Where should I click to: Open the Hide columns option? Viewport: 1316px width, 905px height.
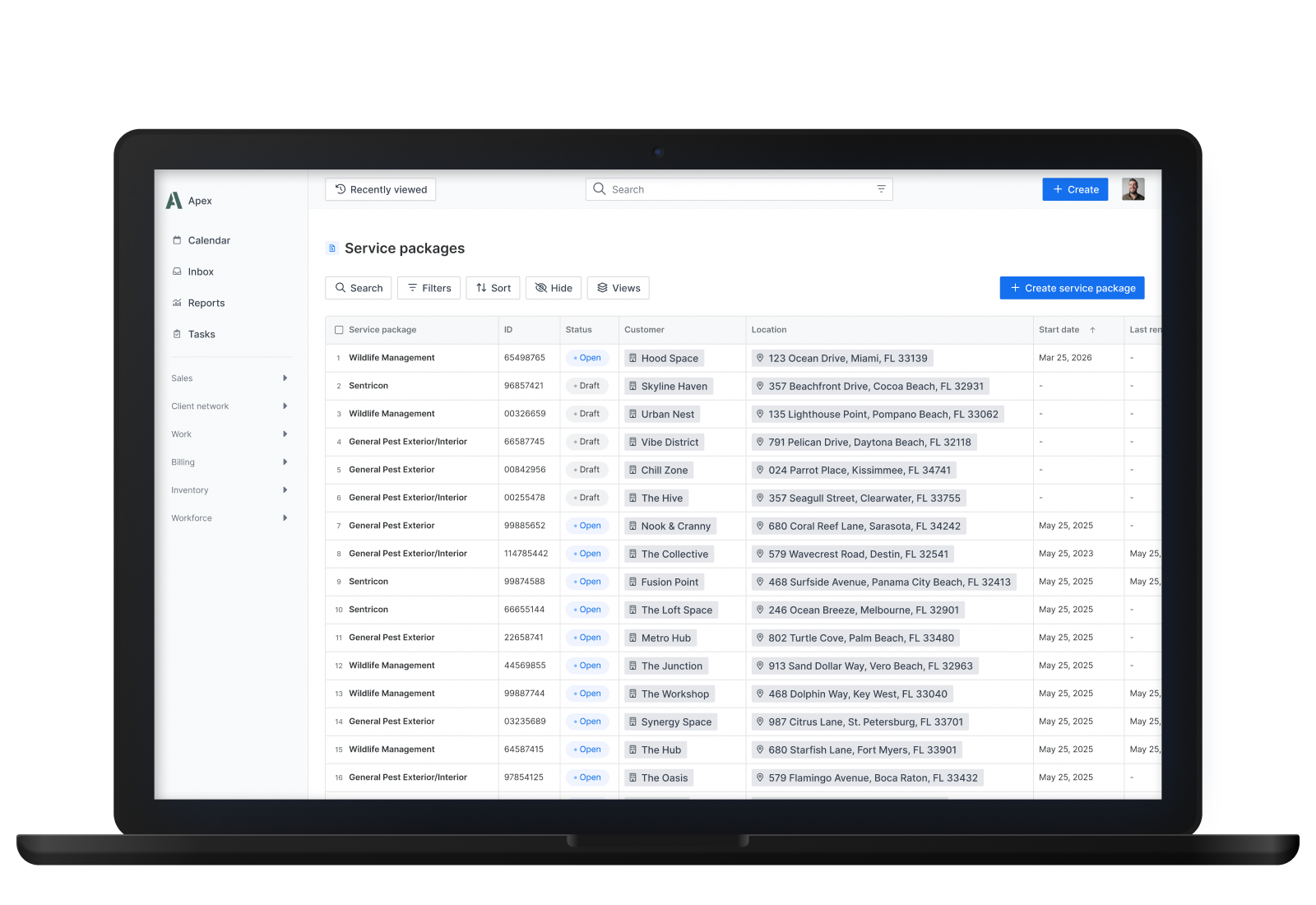coord(554,288)
